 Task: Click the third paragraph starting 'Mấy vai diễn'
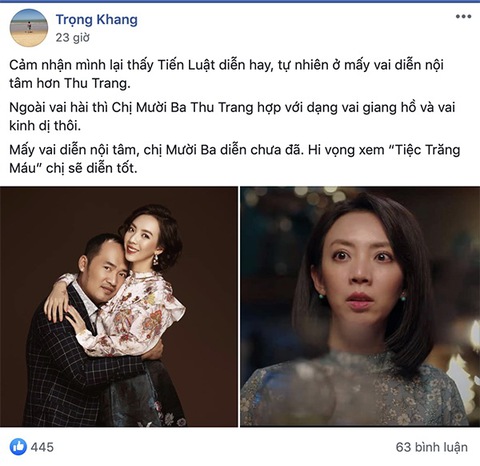pos(235,159)
